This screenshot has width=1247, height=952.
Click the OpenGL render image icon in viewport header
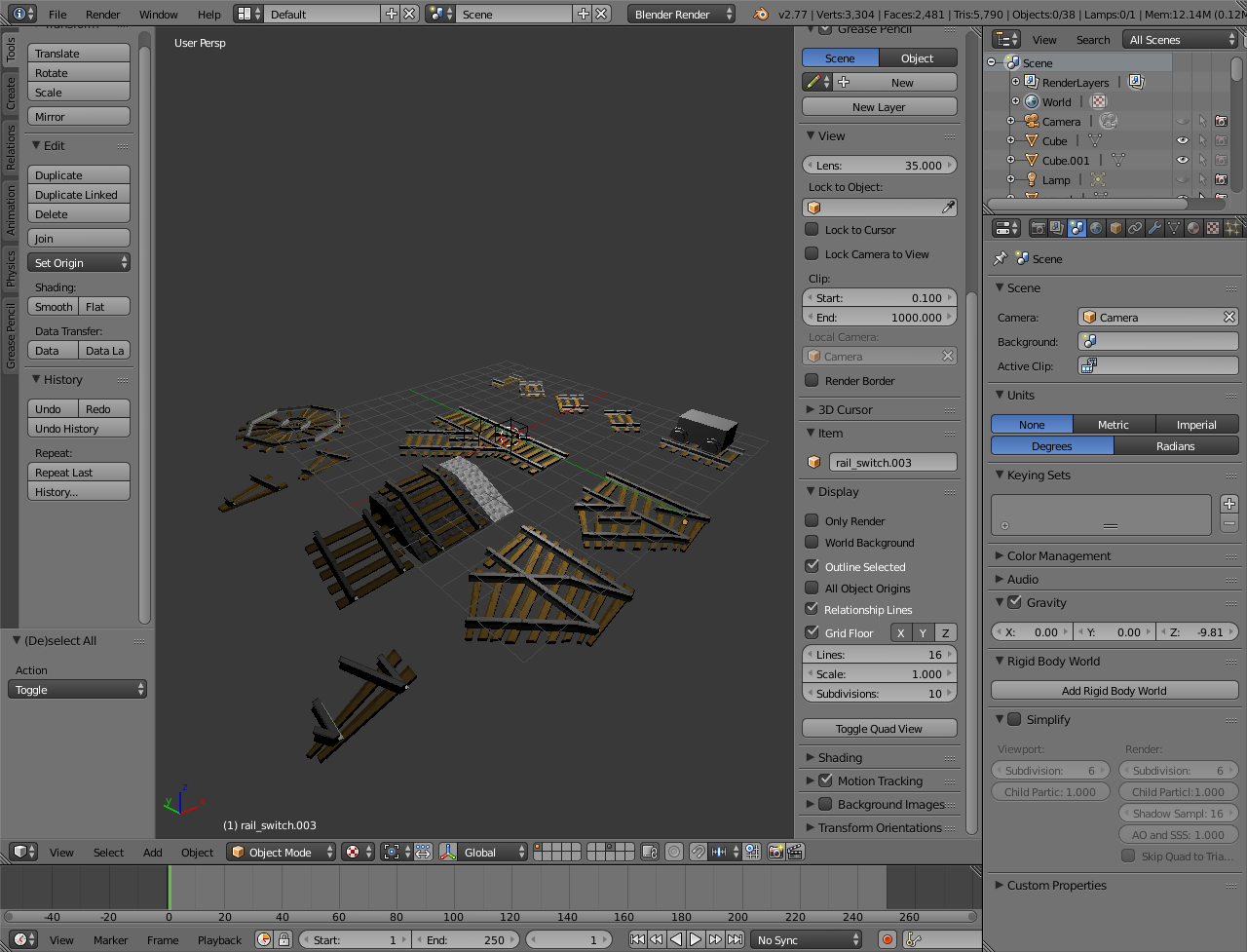(x=775, y=852)
